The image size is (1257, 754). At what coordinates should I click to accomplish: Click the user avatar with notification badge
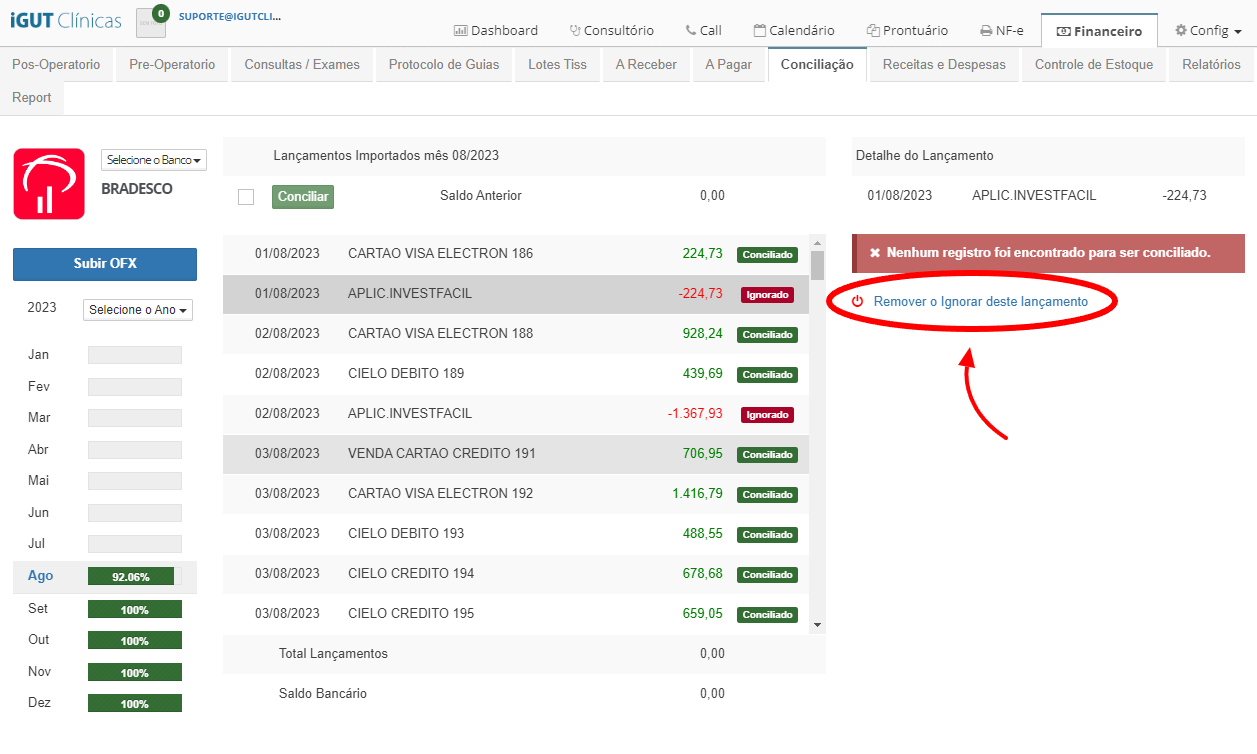(x=151, y=22)
